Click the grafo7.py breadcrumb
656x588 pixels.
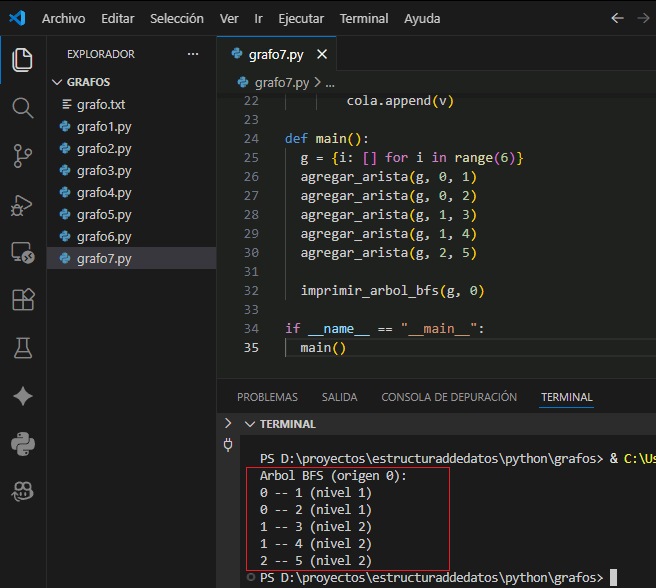[x=282, y=82]
